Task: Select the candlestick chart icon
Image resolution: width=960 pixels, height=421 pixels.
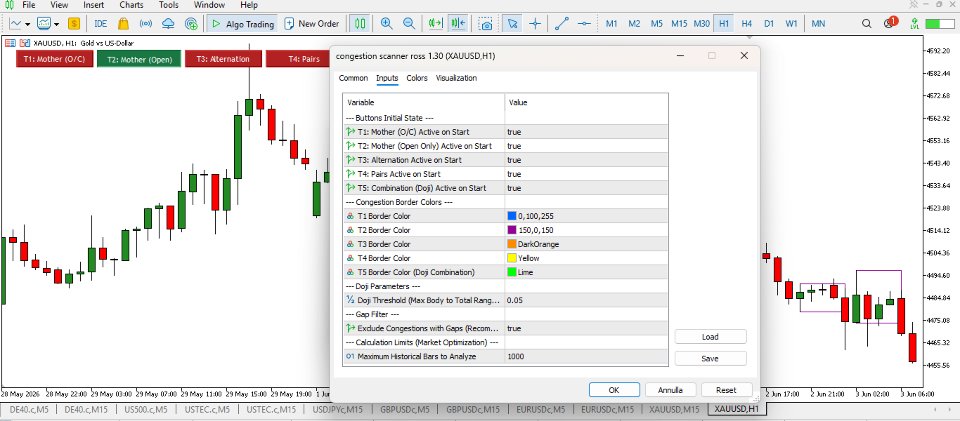Action: point(360,24)
